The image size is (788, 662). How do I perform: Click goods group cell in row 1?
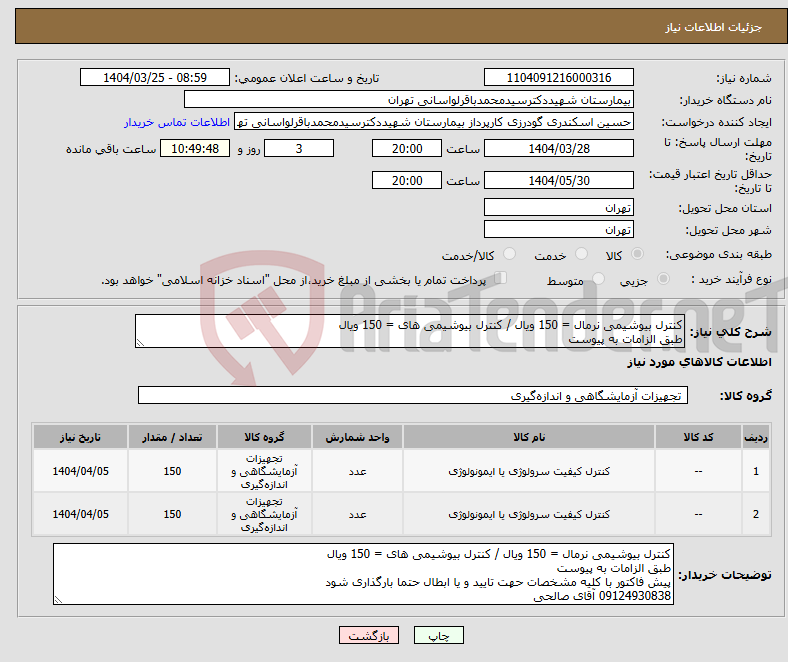[264, 471]
